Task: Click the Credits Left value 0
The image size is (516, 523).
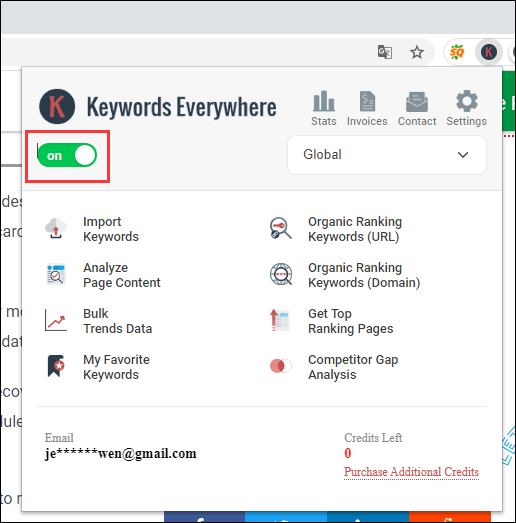Action: (348, 453)
